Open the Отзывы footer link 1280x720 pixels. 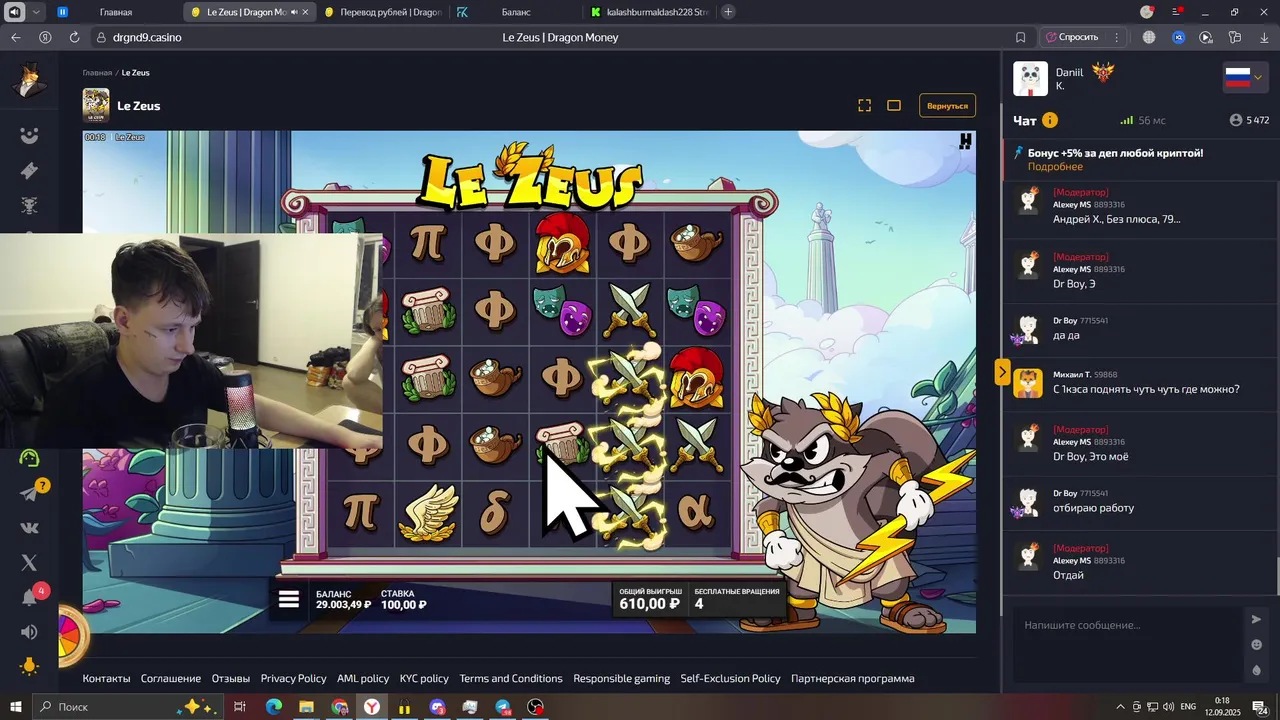click(x=231, y=678)
